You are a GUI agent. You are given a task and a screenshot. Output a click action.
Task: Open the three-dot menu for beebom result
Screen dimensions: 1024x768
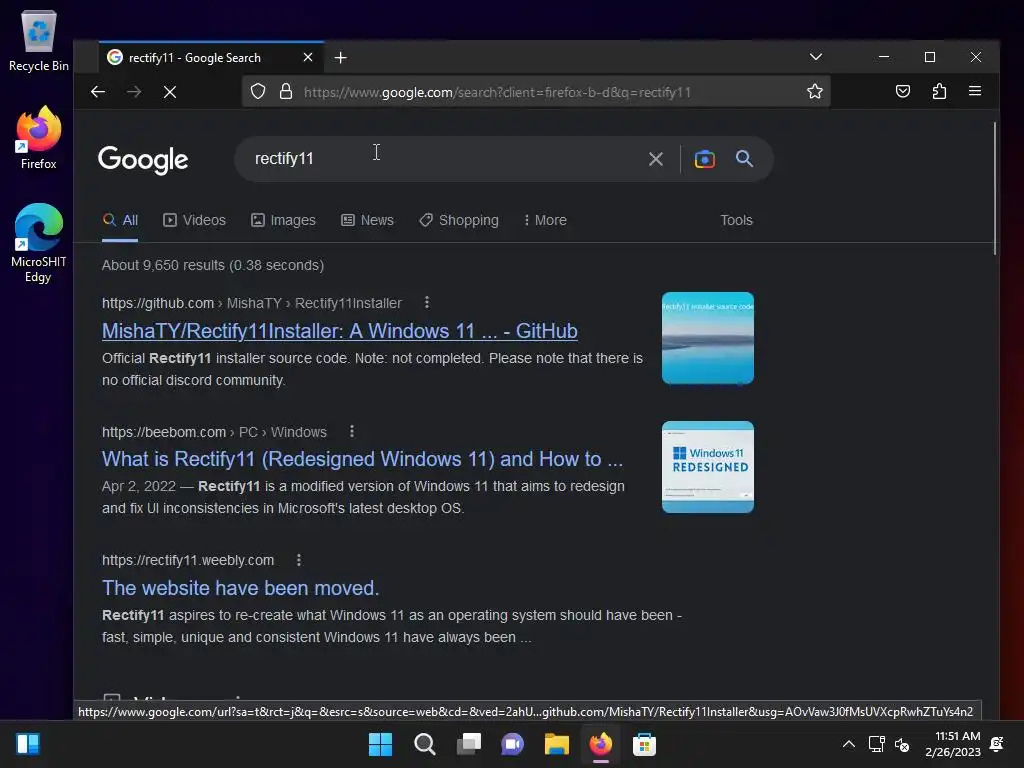pos(352,431)
